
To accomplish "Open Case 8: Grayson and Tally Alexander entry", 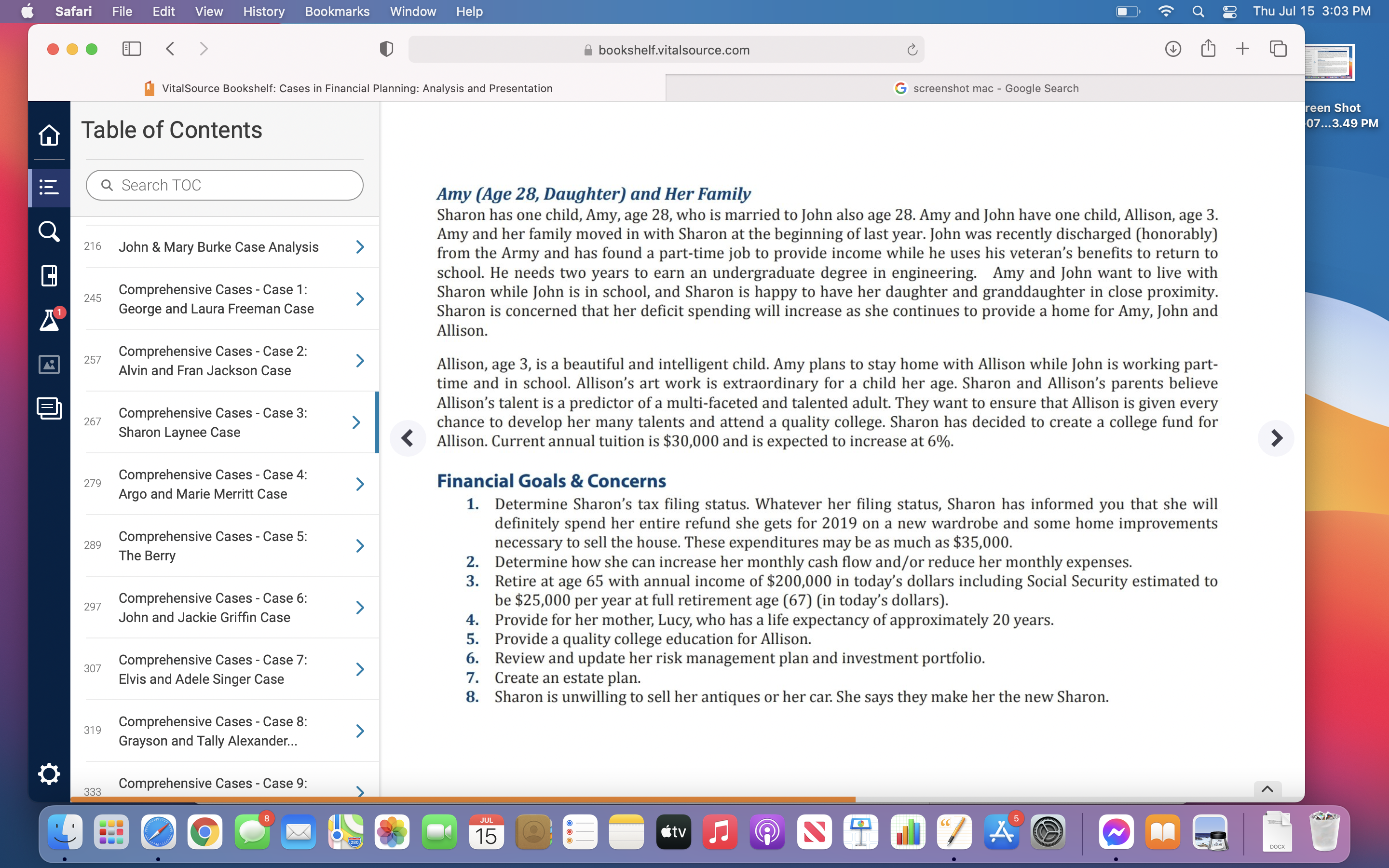I will [x=213, y=731].
